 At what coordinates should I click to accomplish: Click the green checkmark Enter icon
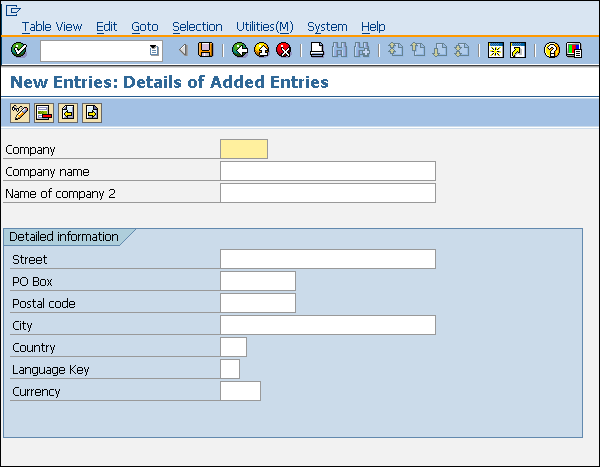[19, 50]
